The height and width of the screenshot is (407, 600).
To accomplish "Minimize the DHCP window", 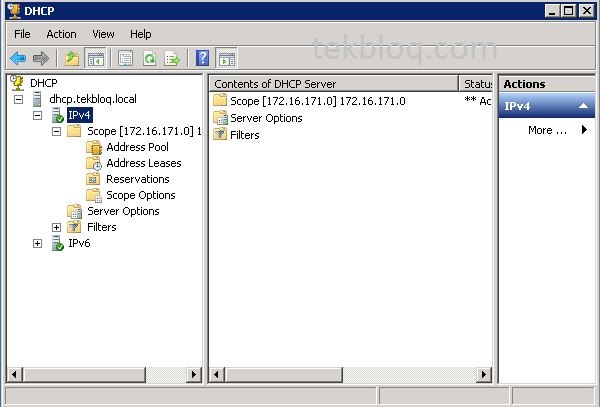I will (552, 11).
